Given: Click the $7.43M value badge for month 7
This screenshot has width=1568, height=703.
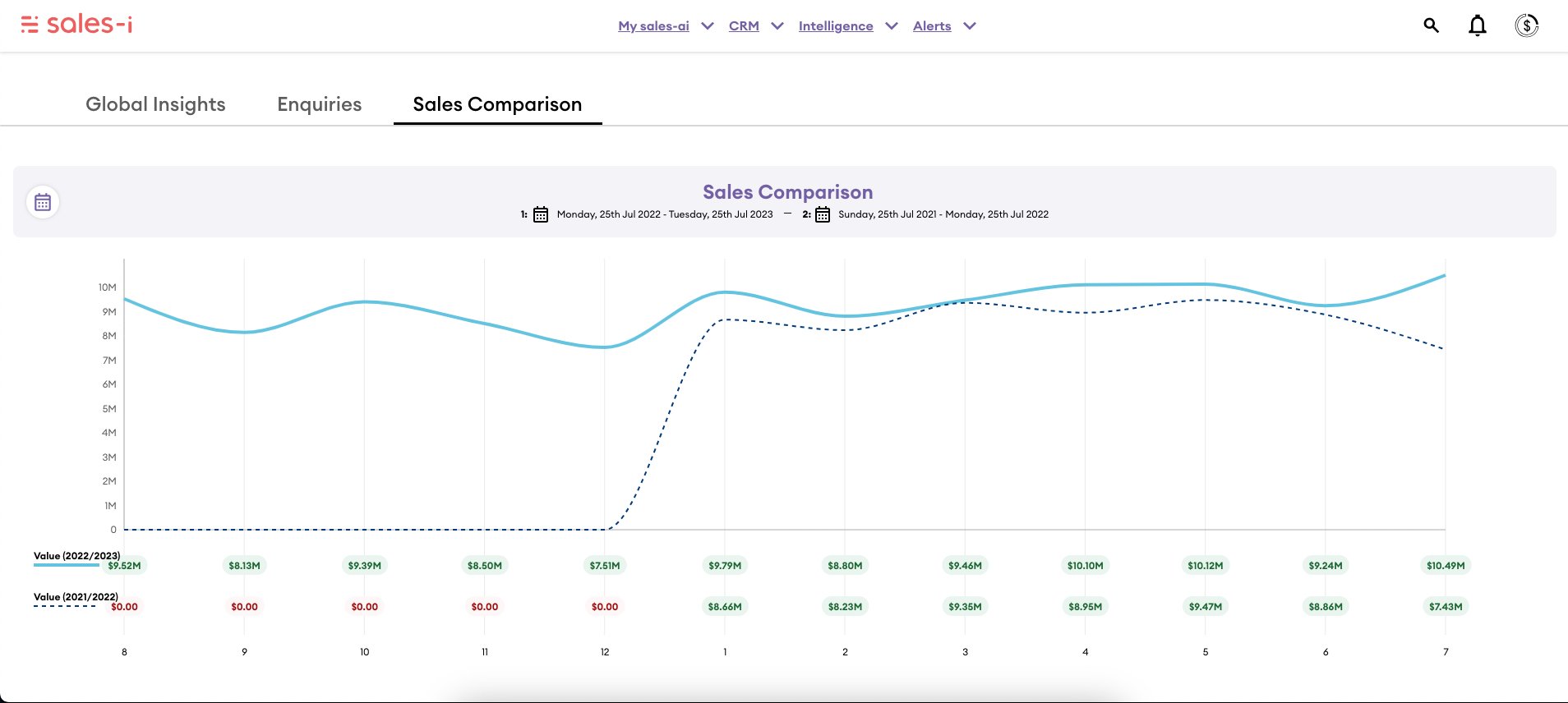Looking at the screenshot, I should pyautogui.click(x=1445, y=606).
